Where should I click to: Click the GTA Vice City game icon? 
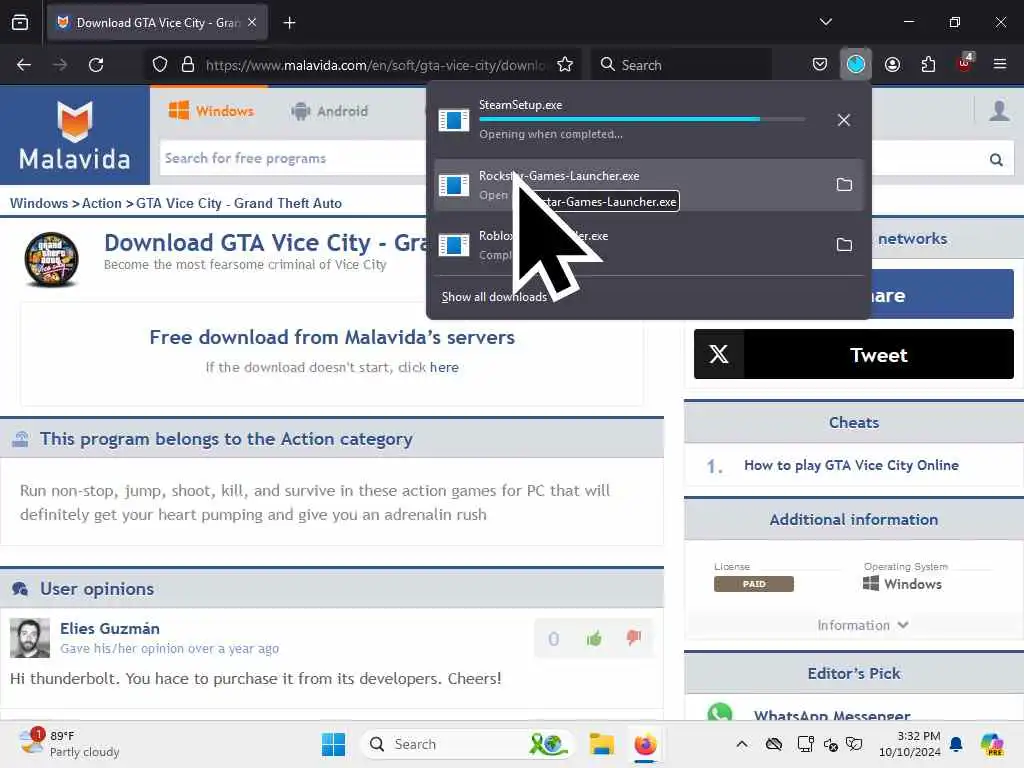tap(52, 259)
